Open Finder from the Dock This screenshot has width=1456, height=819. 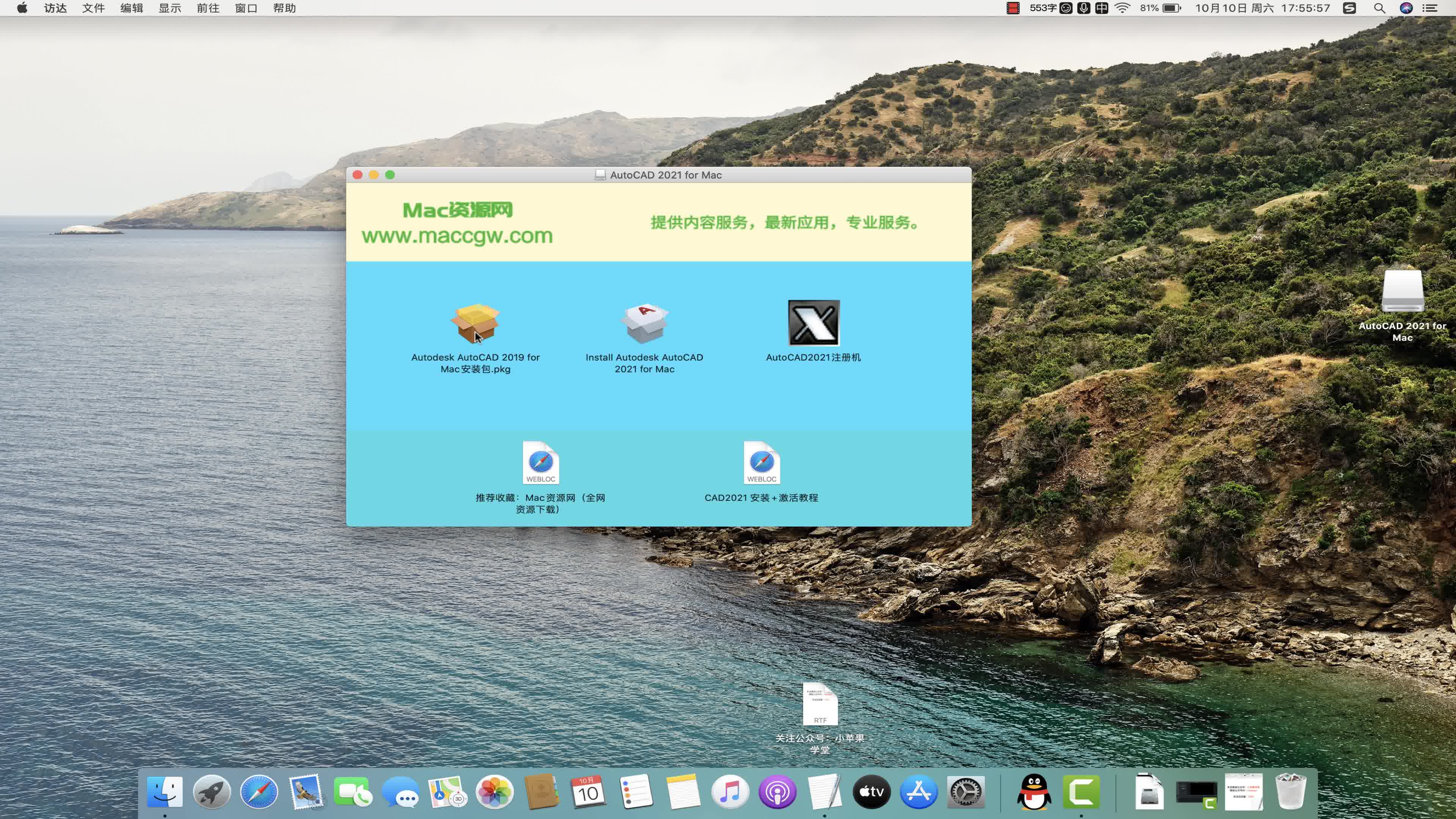[x=165, y=791]
